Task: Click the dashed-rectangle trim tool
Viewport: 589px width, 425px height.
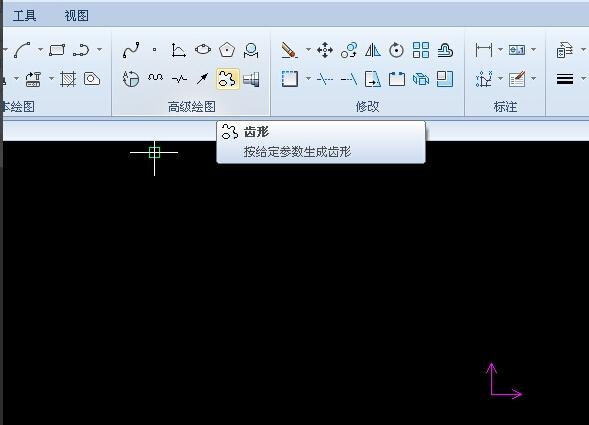Action: pyautogui.click(x=290, y=79)
